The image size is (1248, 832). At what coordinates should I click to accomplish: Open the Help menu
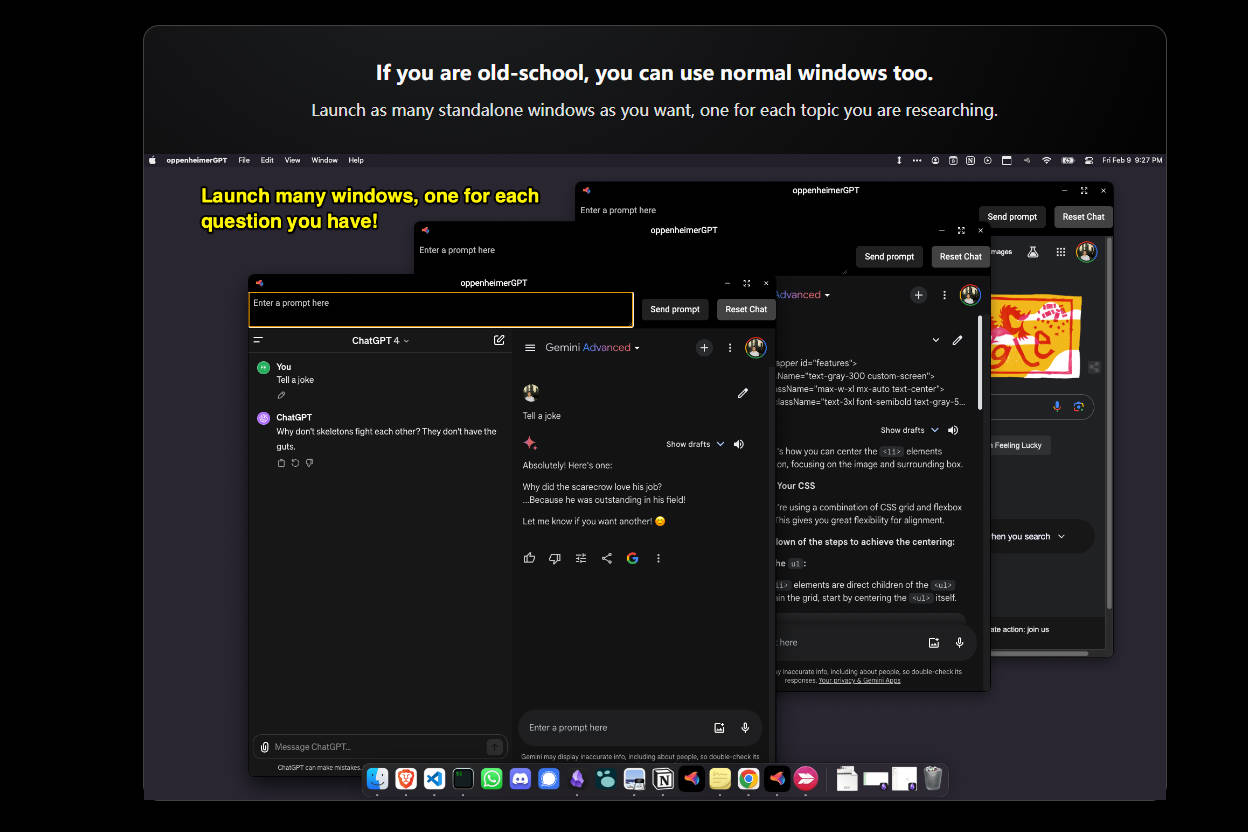(x=356, y=160)
